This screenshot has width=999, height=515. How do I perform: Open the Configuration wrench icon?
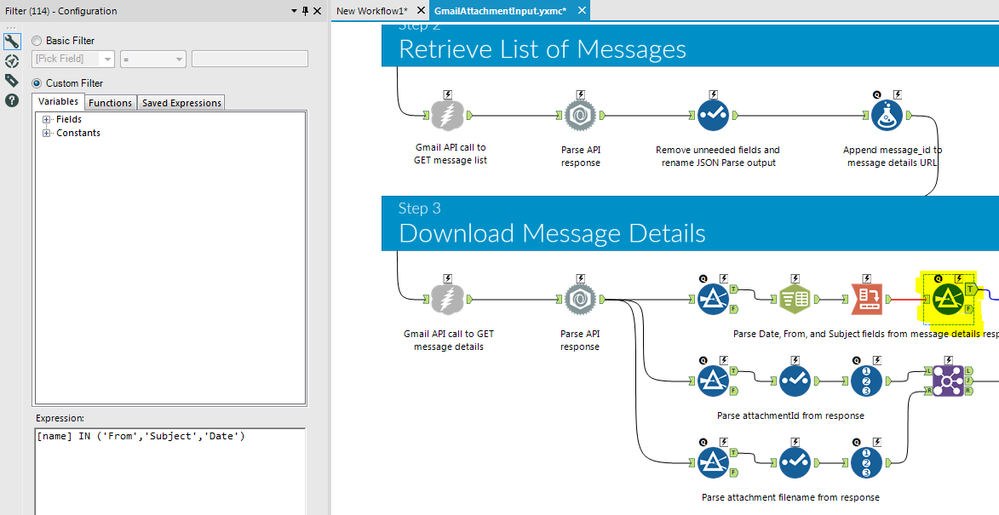point(11,42)
